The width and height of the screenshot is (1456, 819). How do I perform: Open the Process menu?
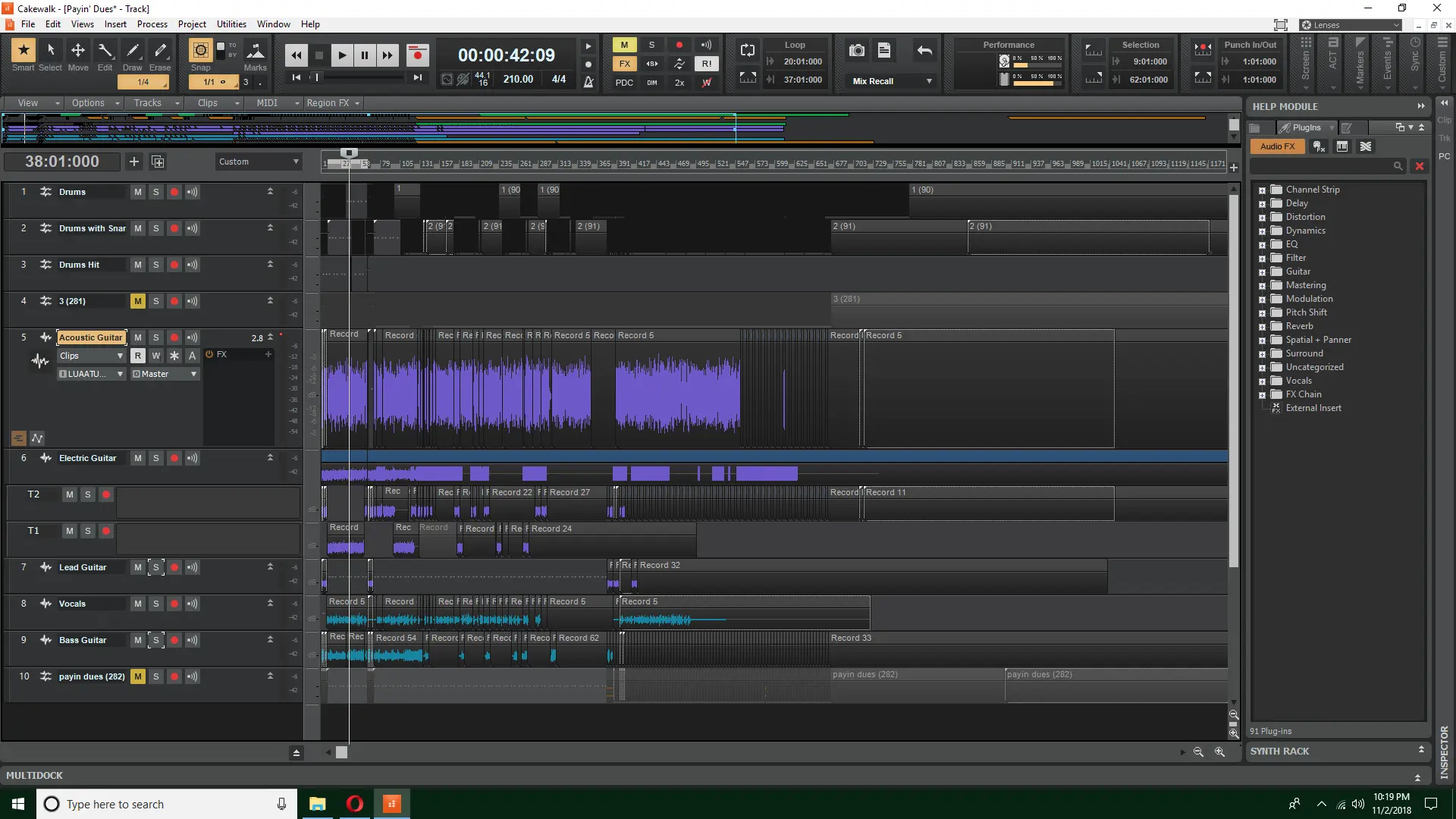pyautogui.click(x=152, y=24)
